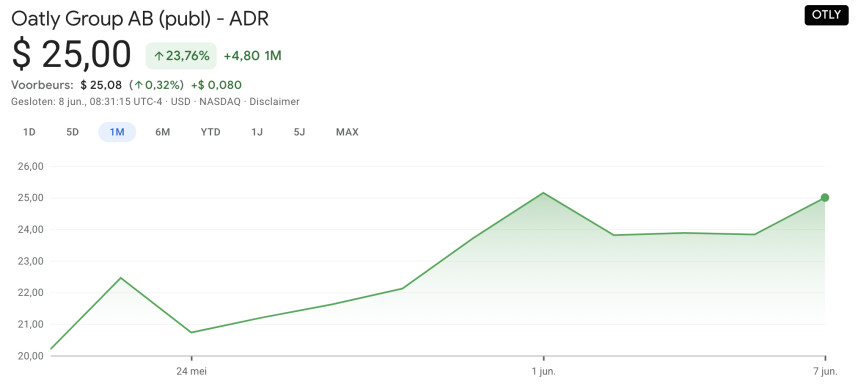The height and width of the screenshot is (392, 858).
Task: Select the 1J yearly range
Action: pos(257,132)
